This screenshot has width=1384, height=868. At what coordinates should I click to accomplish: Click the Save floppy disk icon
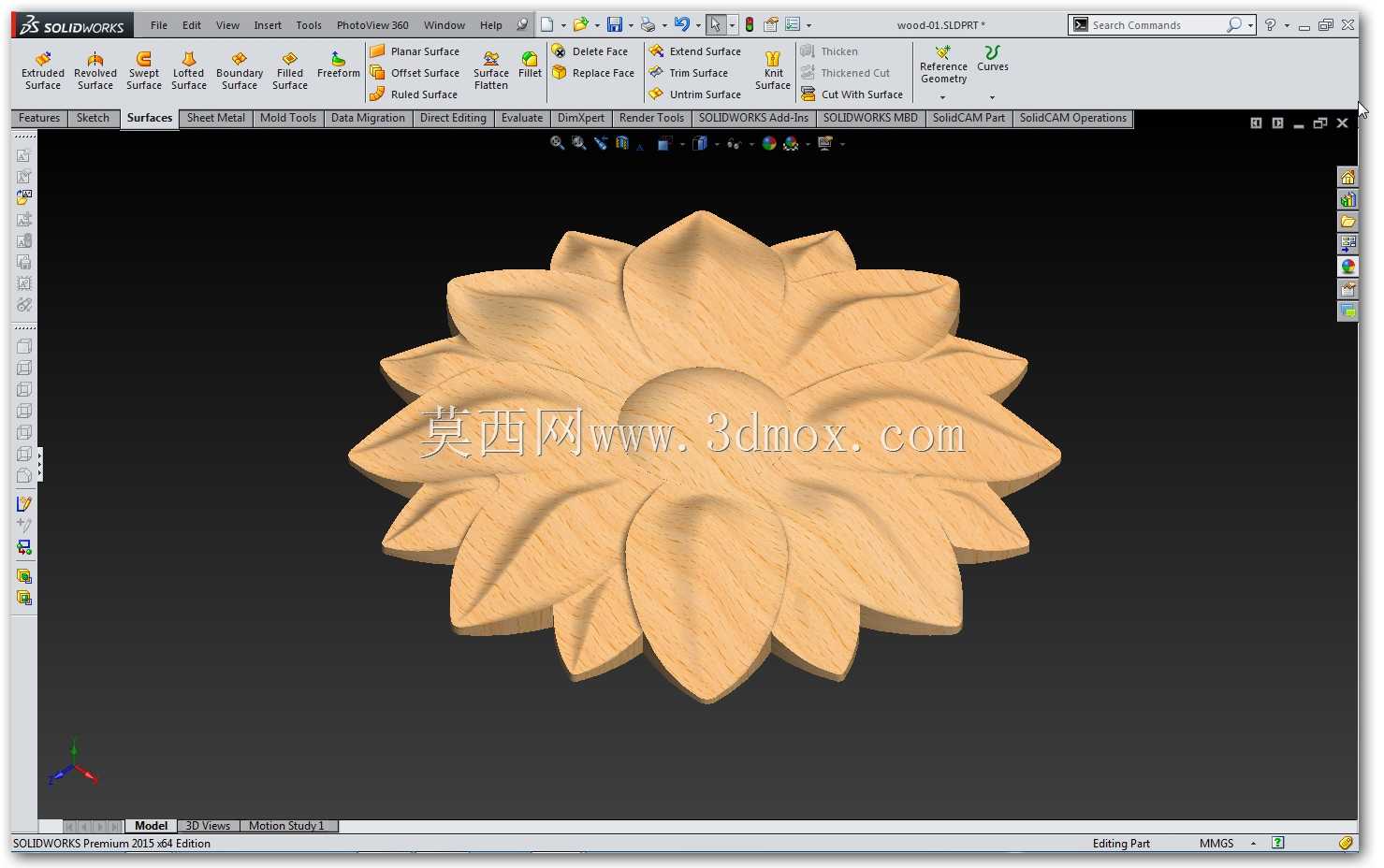coord(615,25)
